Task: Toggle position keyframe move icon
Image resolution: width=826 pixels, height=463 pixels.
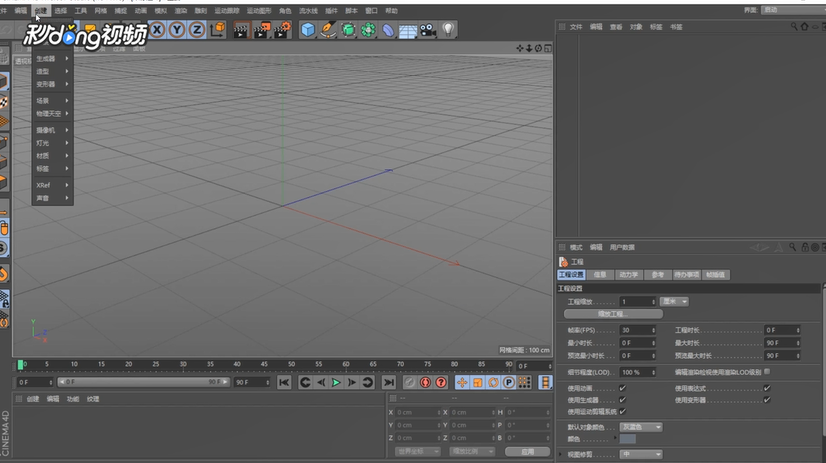Action: point(462,382)
